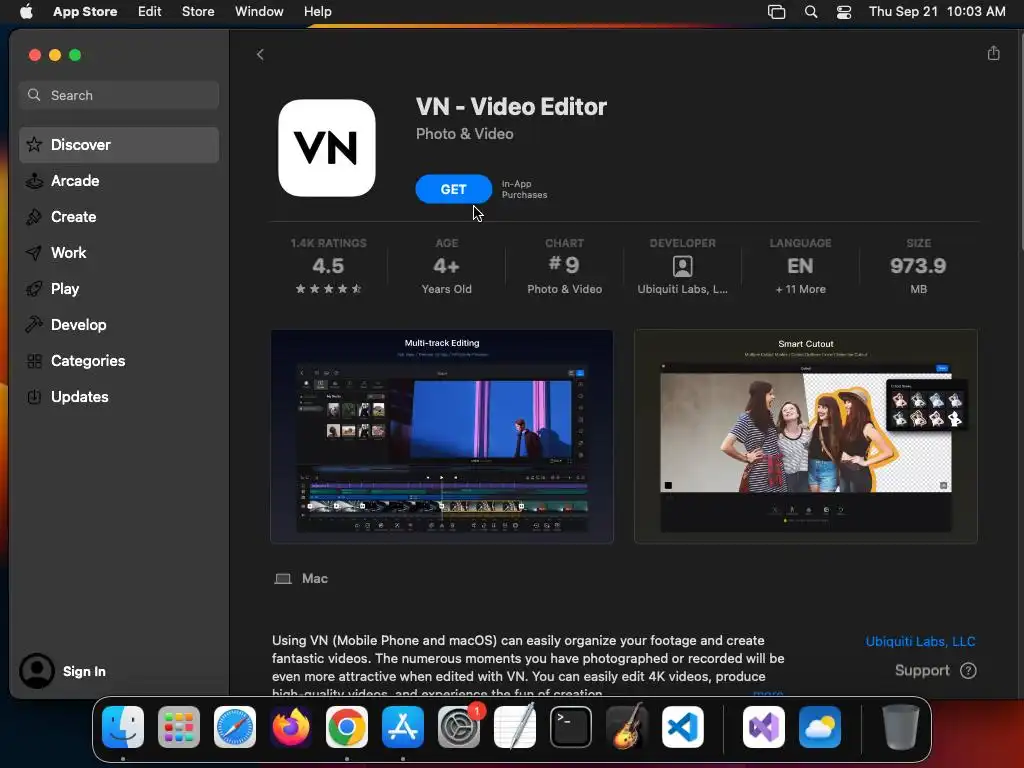
Task: Open Visual Studio from the Dock
Action: 764,727
